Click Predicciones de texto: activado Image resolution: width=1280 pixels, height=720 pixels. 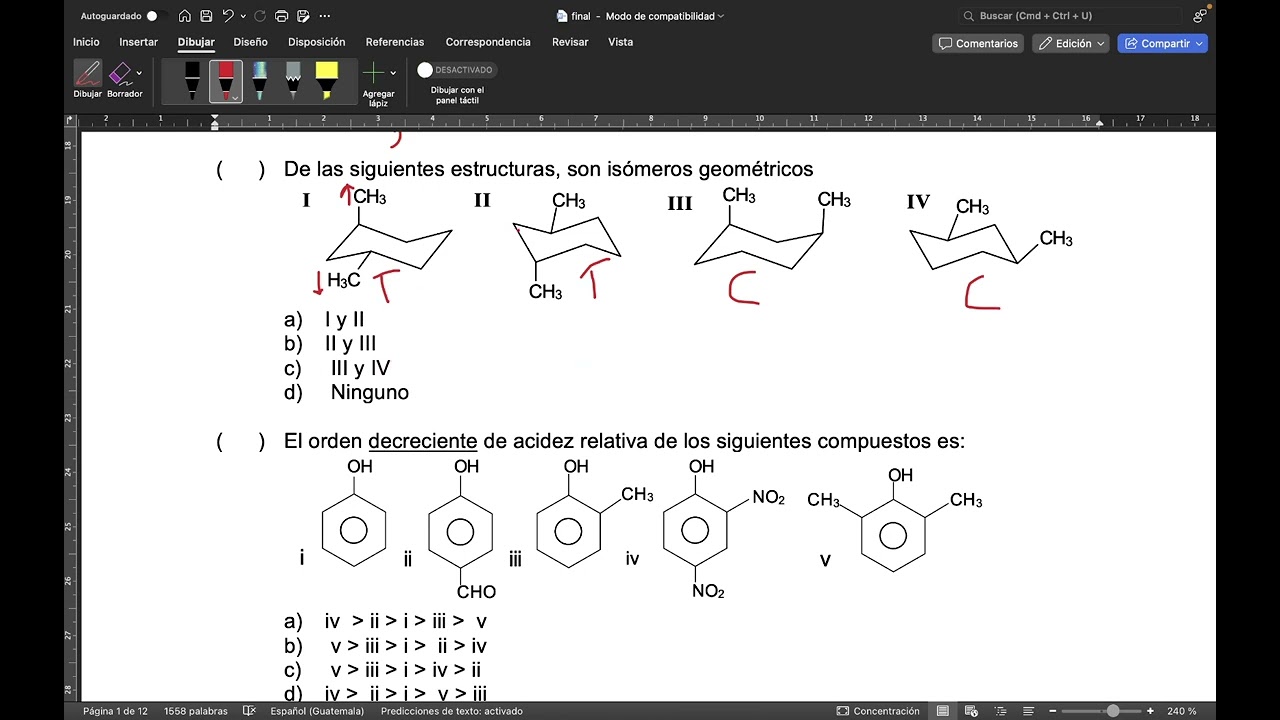pyautogui.click(x=451, y=711)
